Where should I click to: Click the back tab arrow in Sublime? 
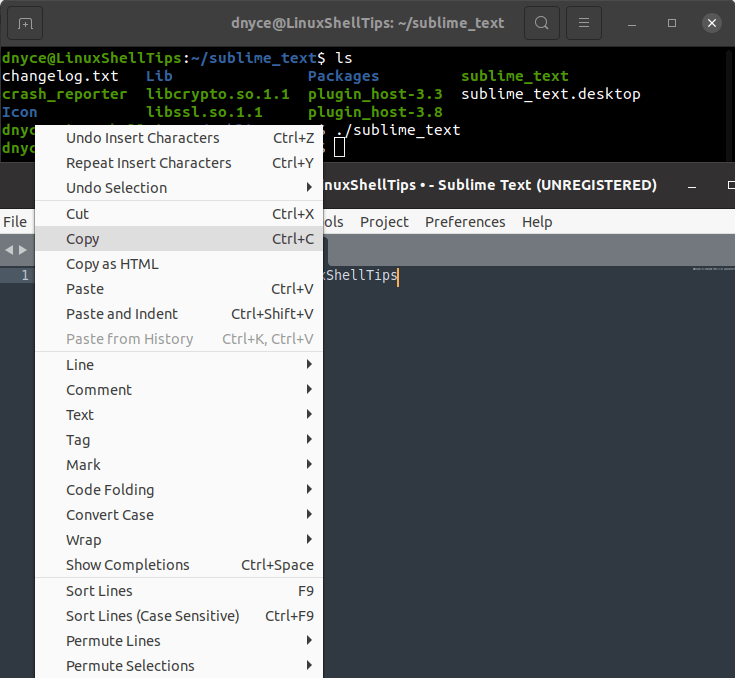9,250
